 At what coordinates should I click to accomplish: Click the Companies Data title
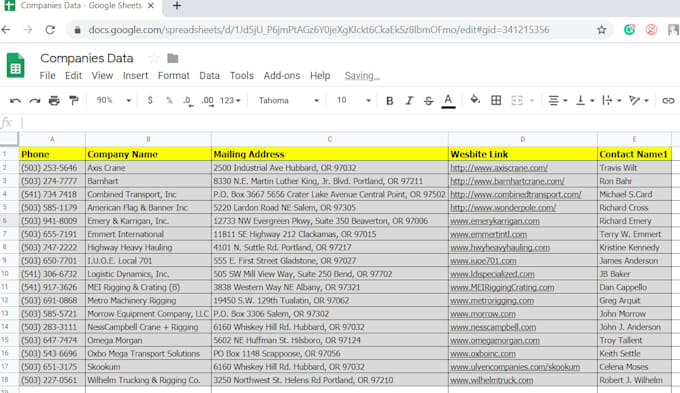87,58
